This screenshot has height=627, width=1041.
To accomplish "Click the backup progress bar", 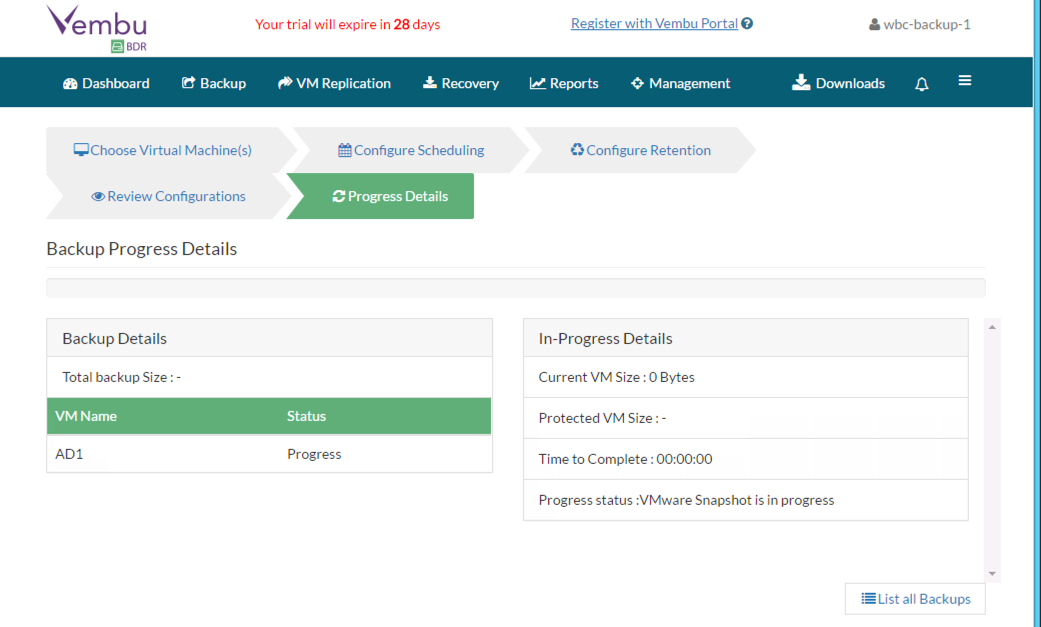I will [515, 288].
